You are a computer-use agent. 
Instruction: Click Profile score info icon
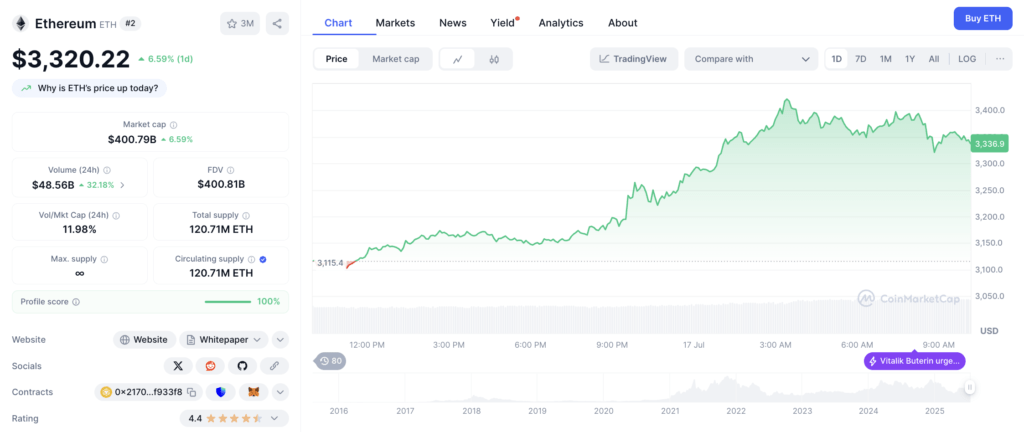click(x=76, y=302)
